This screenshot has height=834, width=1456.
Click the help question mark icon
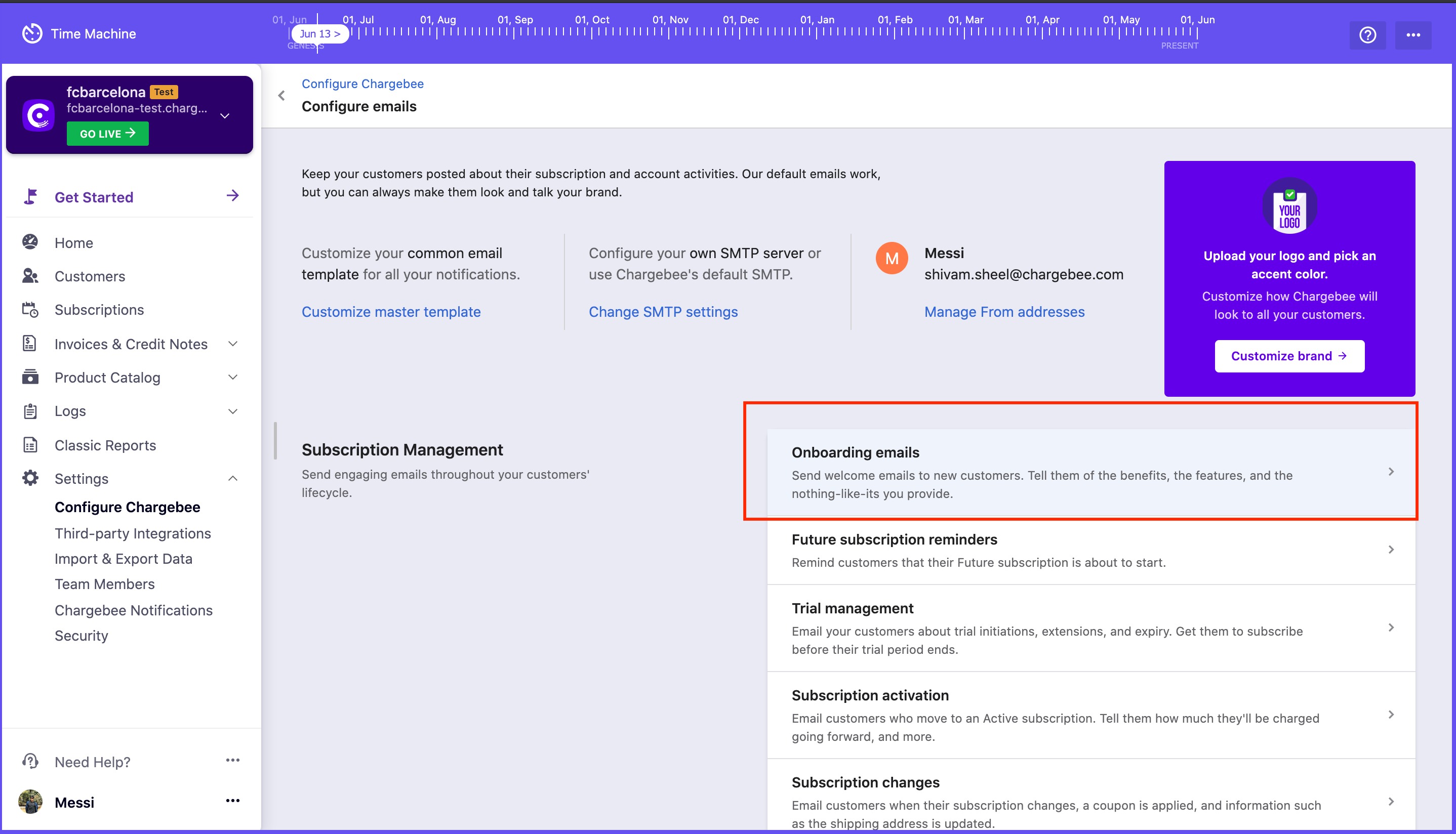pos(1367,35)
